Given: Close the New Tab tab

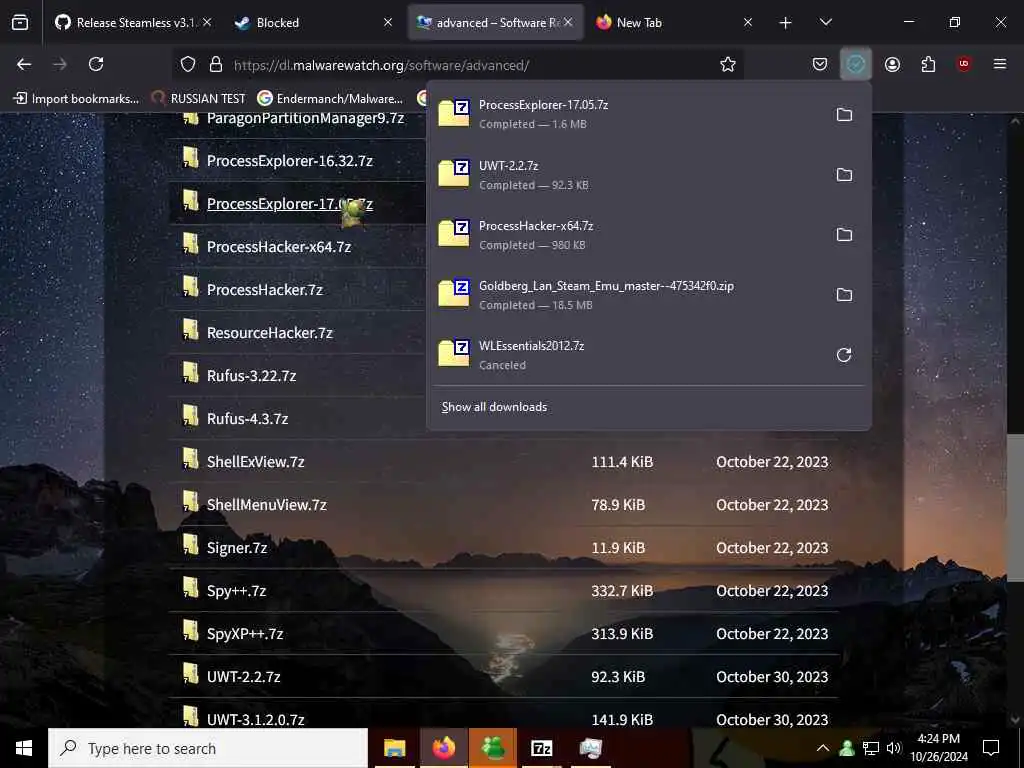Looking at the screenshot, I should click(748, 22).
